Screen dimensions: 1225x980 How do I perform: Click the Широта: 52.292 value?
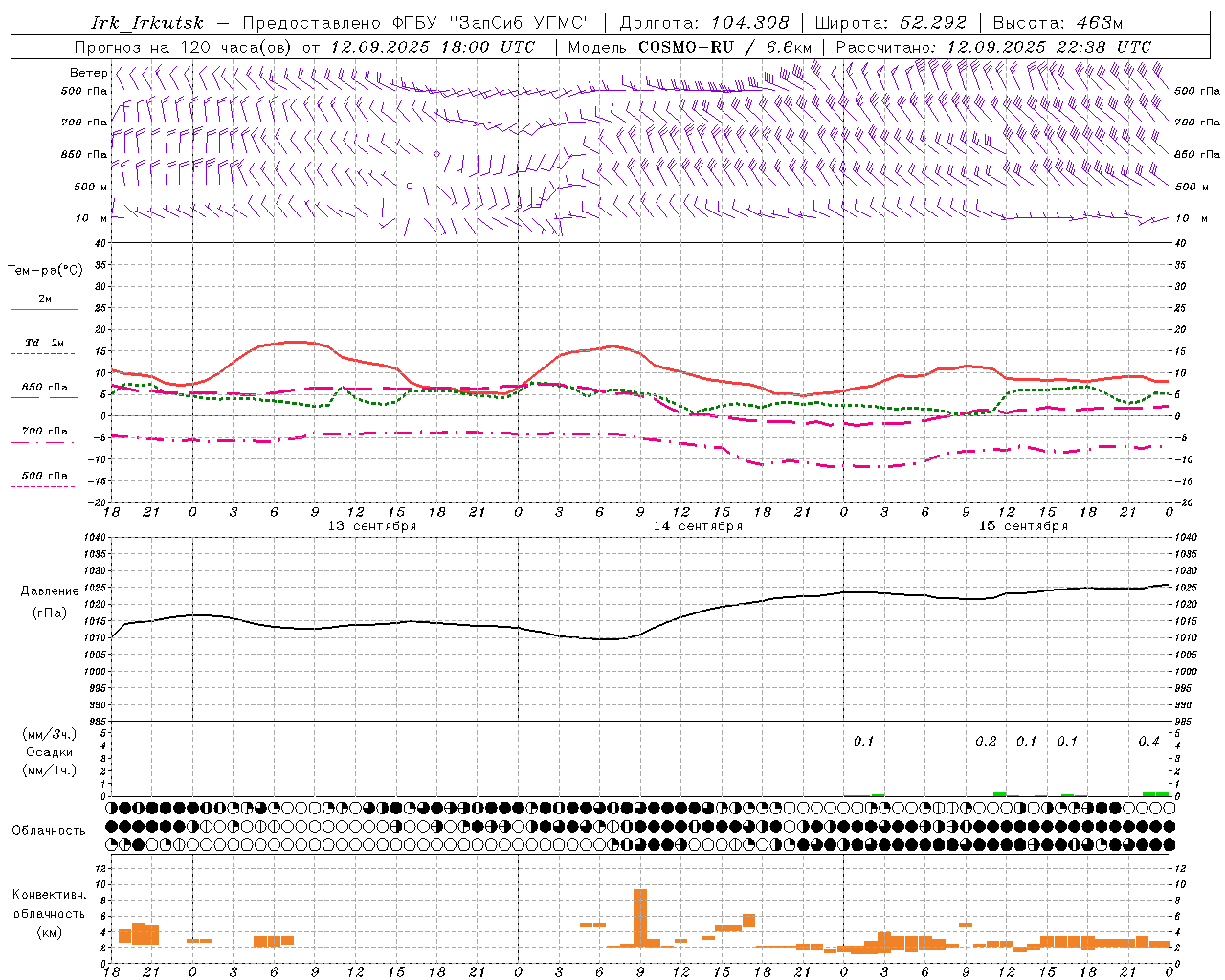tap(891, 23)
